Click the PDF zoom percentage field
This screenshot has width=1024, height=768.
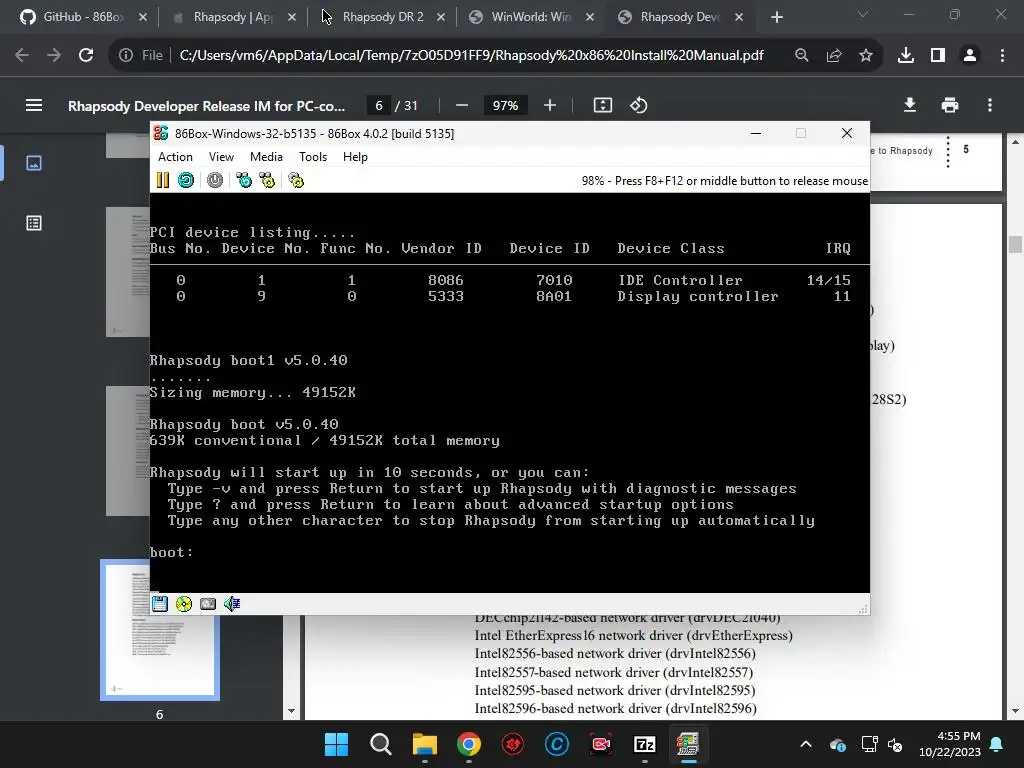pos(505,105)
